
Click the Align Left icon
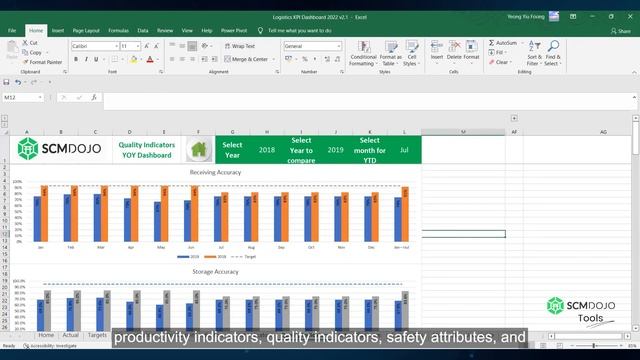coord(172,59)
